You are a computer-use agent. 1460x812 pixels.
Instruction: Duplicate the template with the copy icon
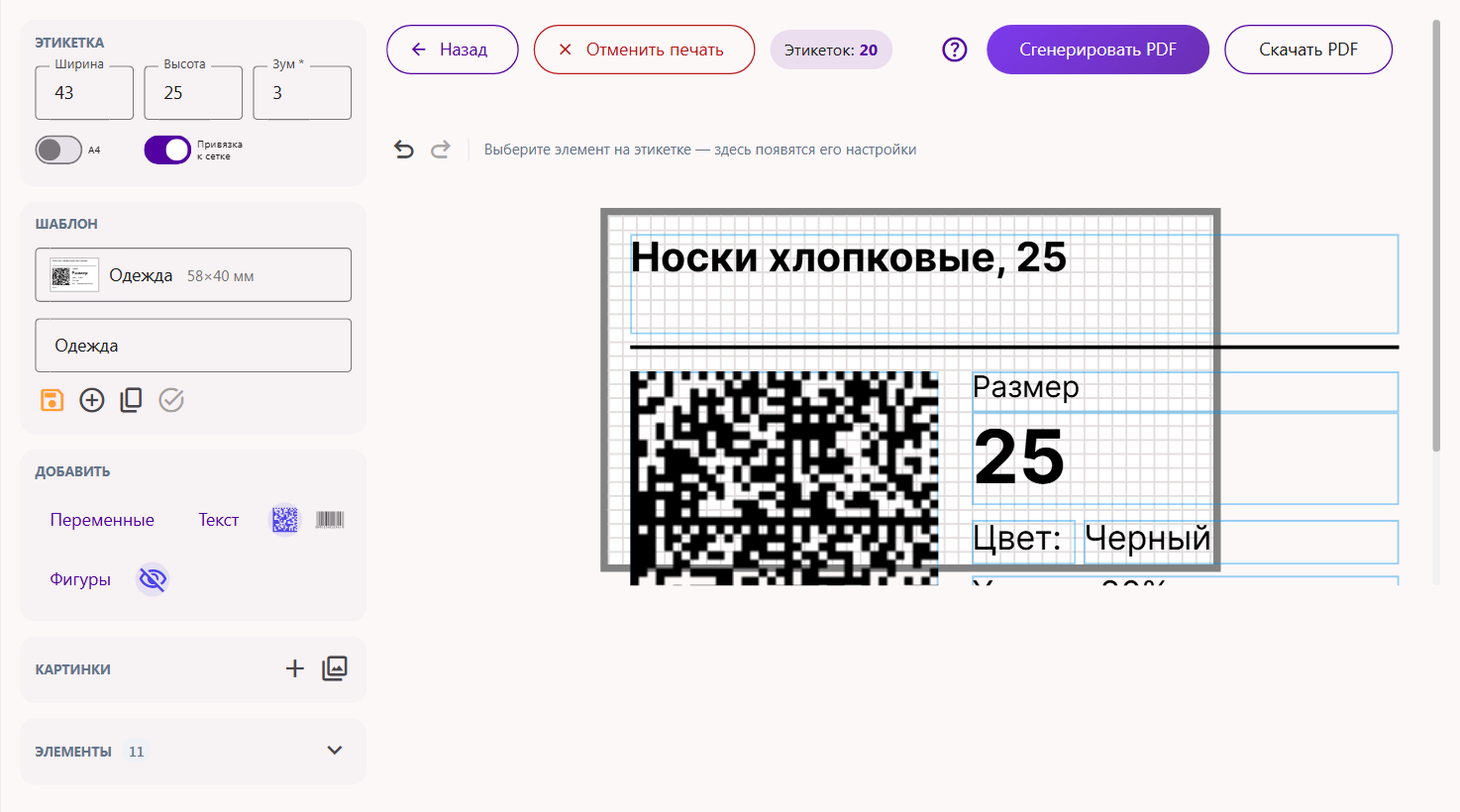click(131, 400)
